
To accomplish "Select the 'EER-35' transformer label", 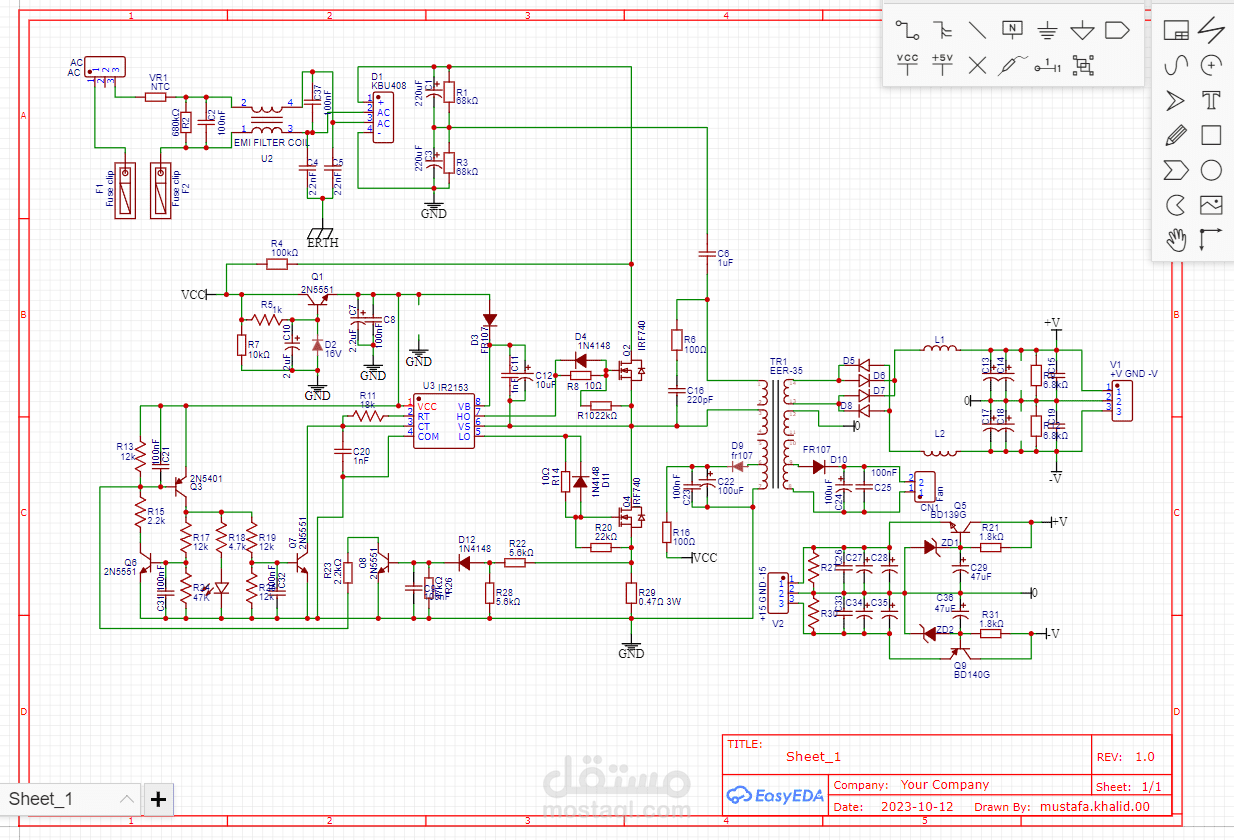I will tap(785, 370).
